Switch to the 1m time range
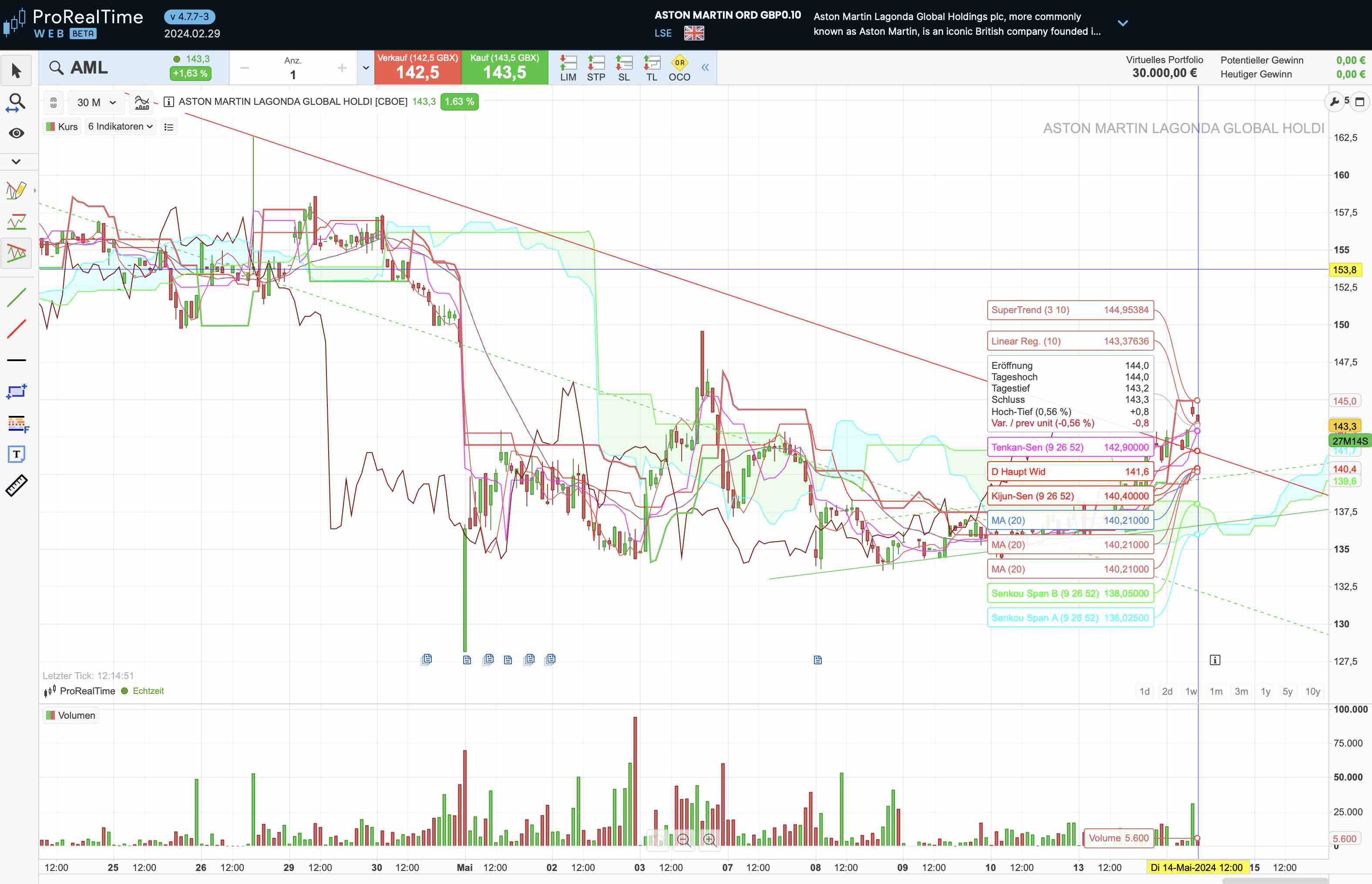 click(1216, 691)
